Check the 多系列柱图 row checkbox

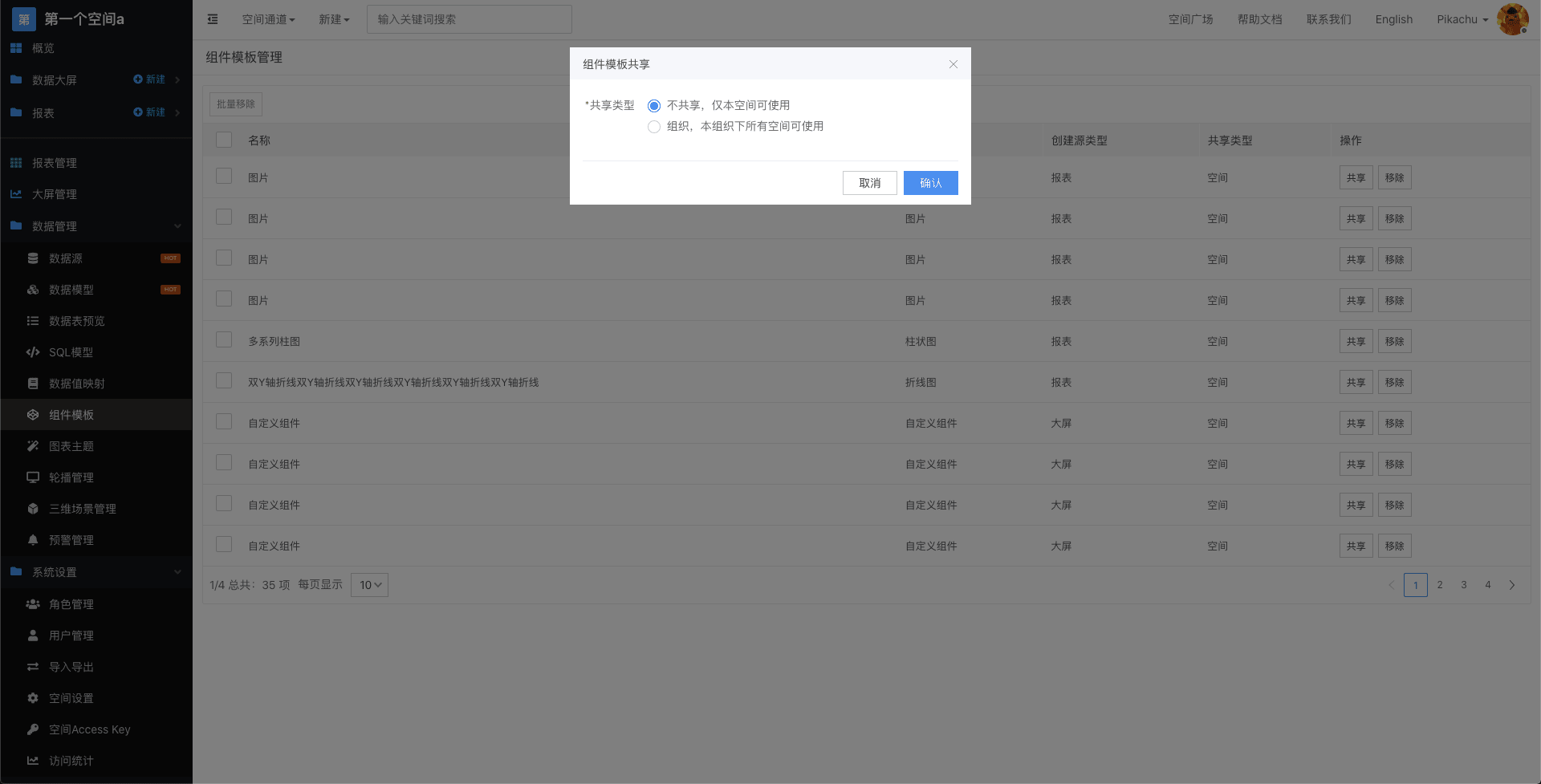tap(224, 339)
